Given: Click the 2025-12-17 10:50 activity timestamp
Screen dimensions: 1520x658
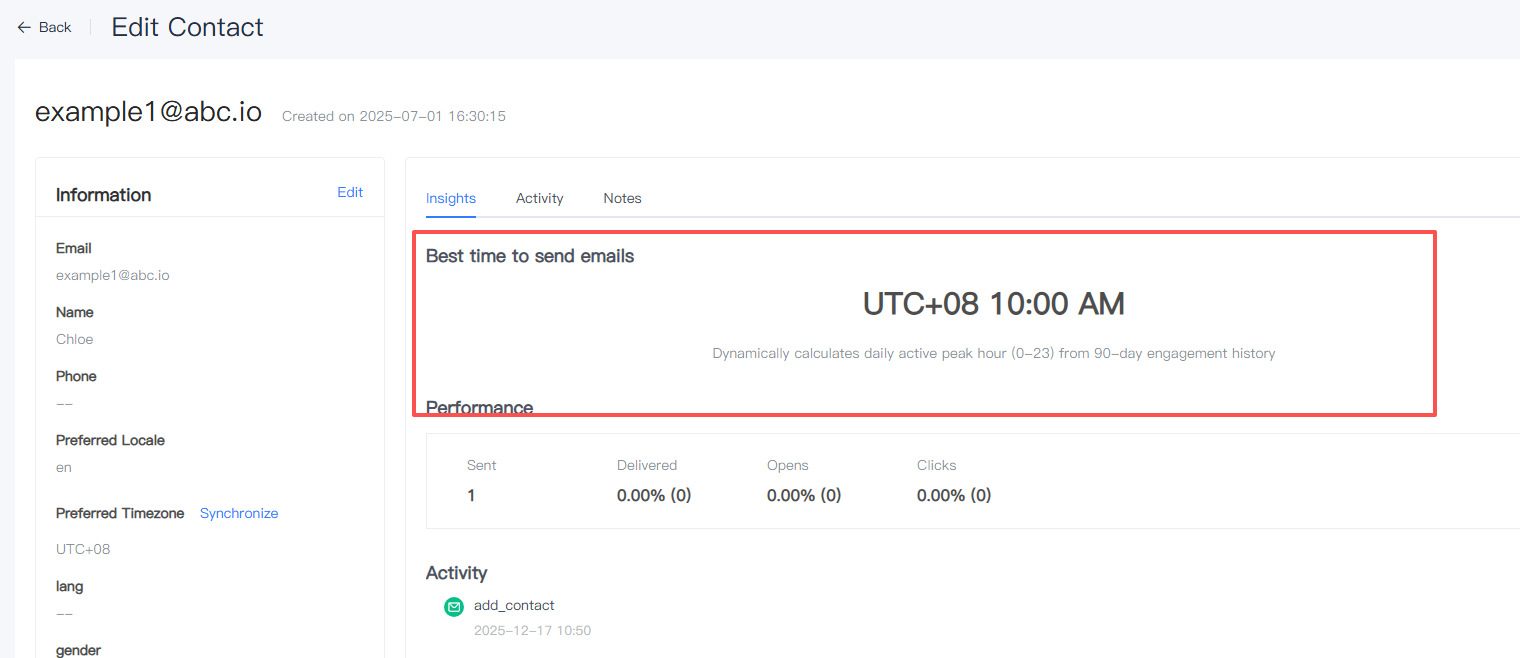Looking at the screenshot, I should tap(532, 631).
